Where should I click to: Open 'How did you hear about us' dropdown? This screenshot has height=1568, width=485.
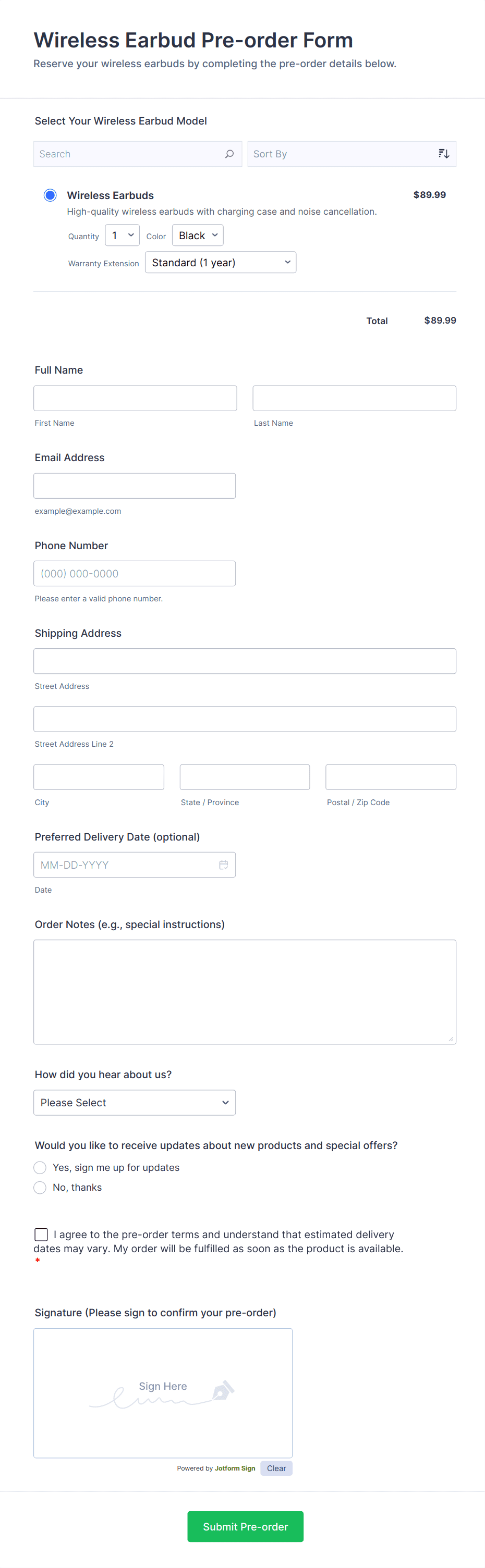134,1102
